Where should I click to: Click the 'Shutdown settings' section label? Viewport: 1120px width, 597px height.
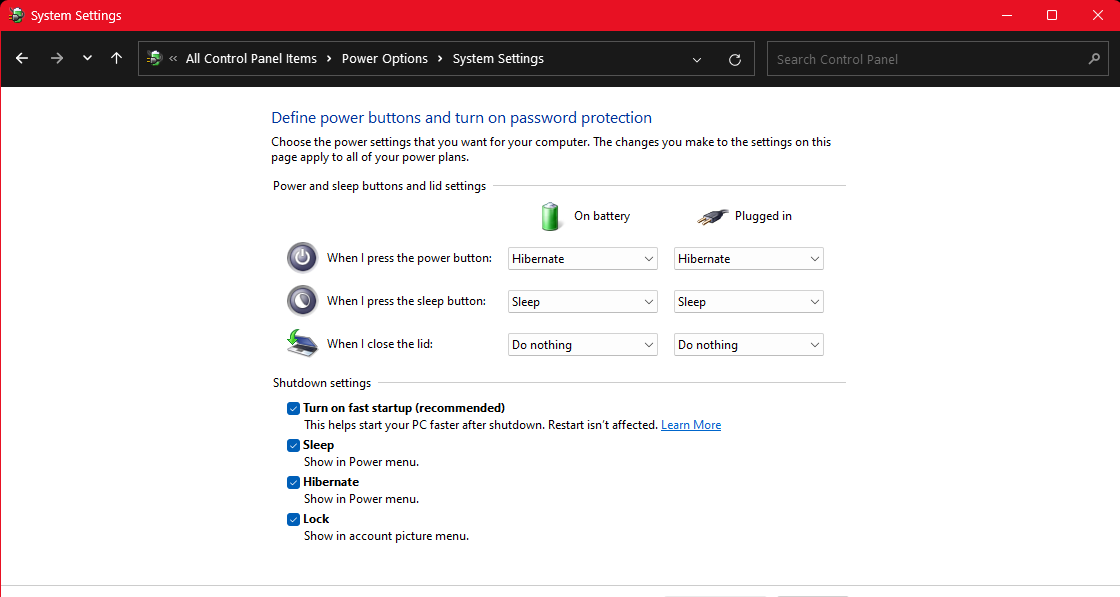pos(321,383)
